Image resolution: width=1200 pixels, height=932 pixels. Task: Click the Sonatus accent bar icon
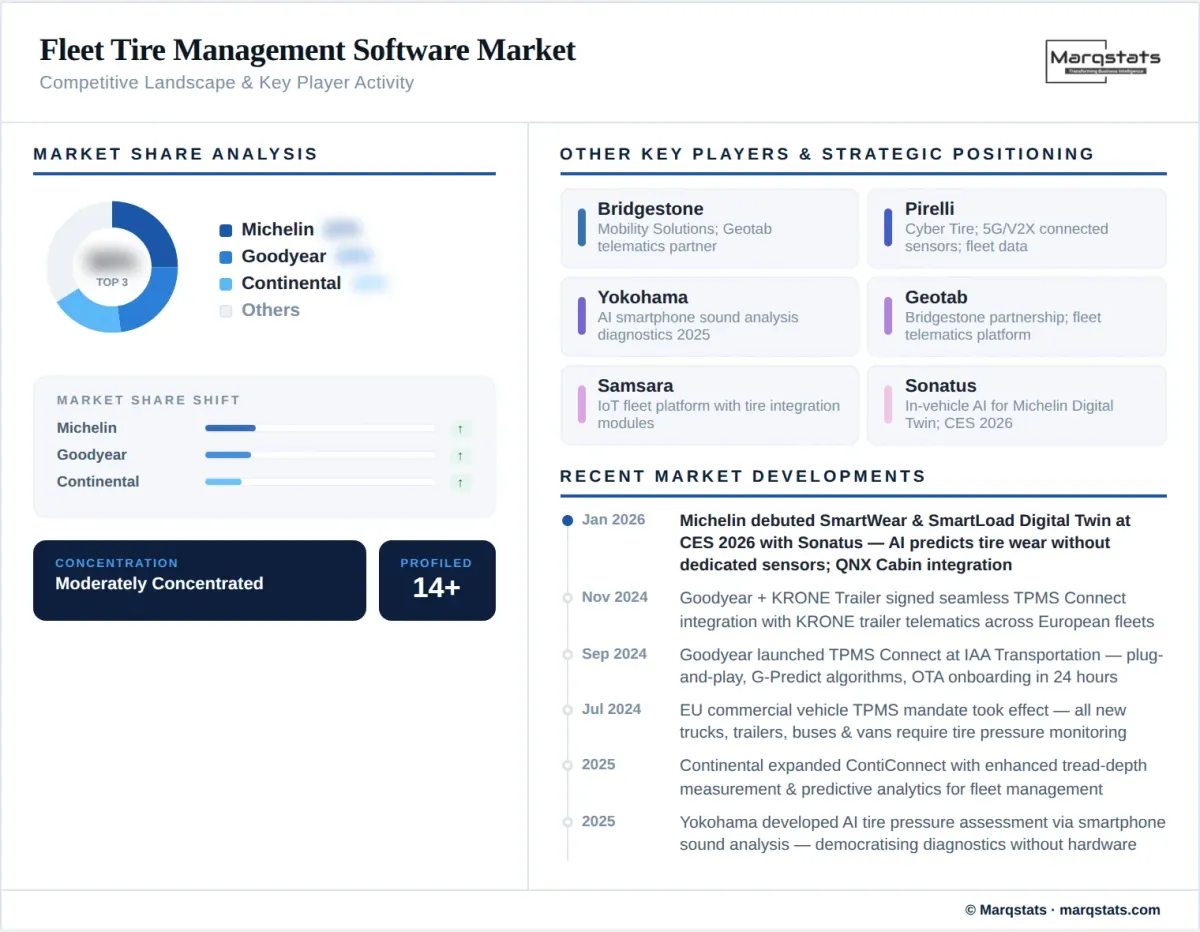890,405
